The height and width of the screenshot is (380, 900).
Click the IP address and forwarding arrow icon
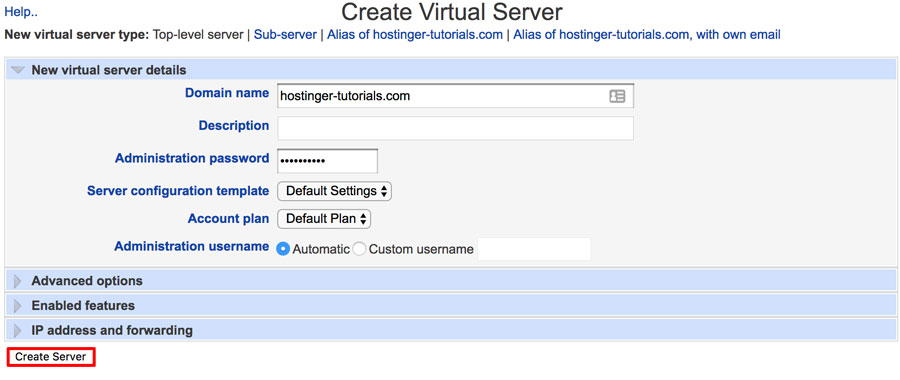point(18,331)
